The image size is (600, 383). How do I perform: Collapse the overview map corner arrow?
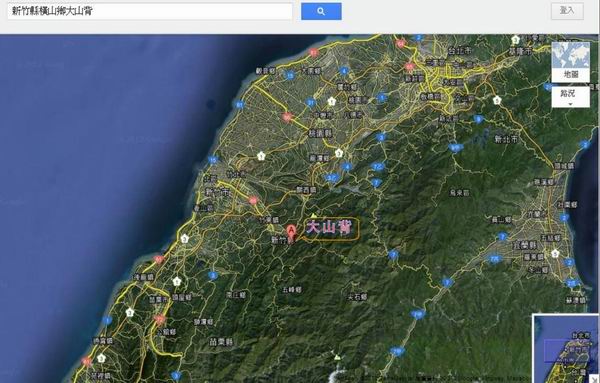point(595,379)
